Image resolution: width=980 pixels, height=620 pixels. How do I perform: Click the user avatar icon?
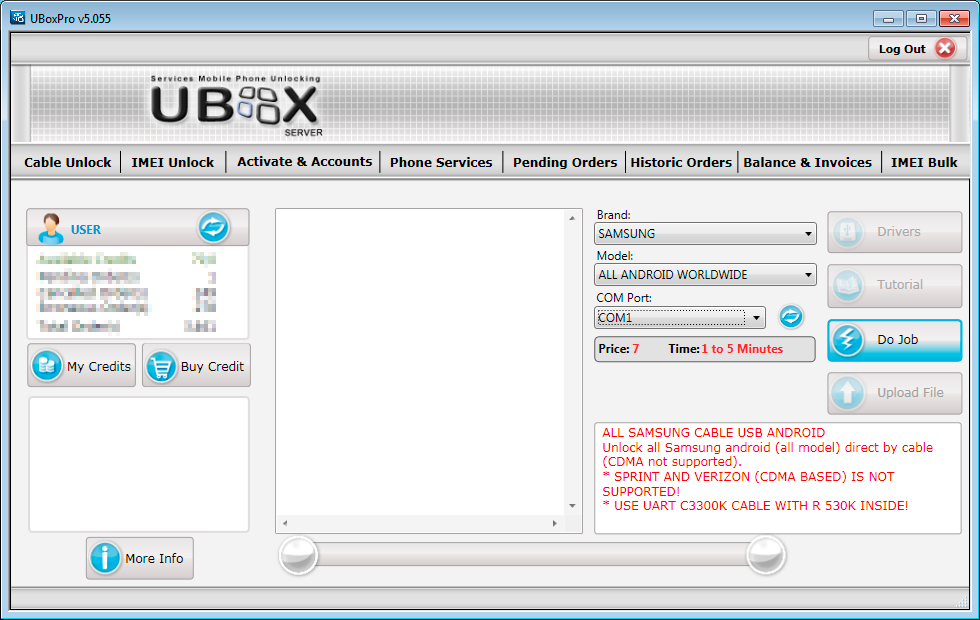point(51,228)
